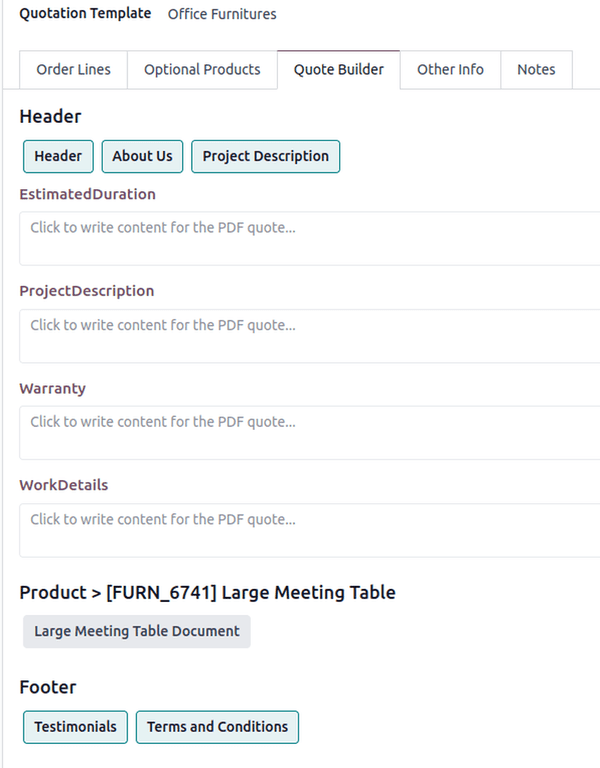This screenshot has height=768, width=600.
Task: Toggle the Testimonials footer document
Action: [x=75, y=727]
